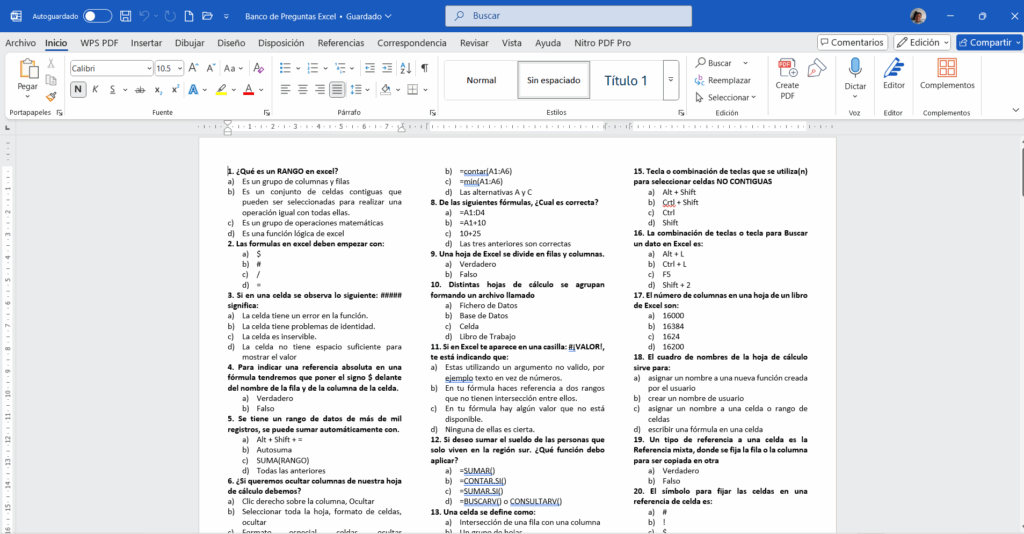Click the Multilevel list icon

340,68
